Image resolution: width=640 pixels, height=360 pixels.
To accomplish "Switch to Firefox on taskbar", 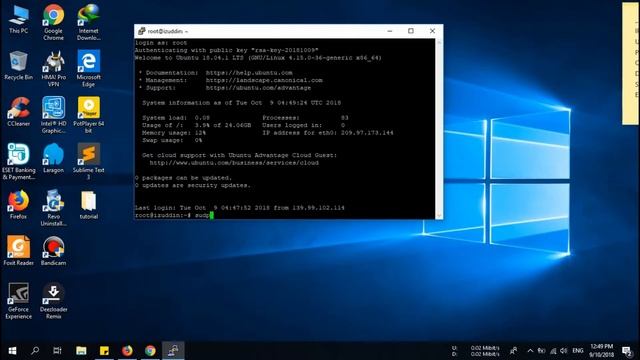I will (127, 351).
